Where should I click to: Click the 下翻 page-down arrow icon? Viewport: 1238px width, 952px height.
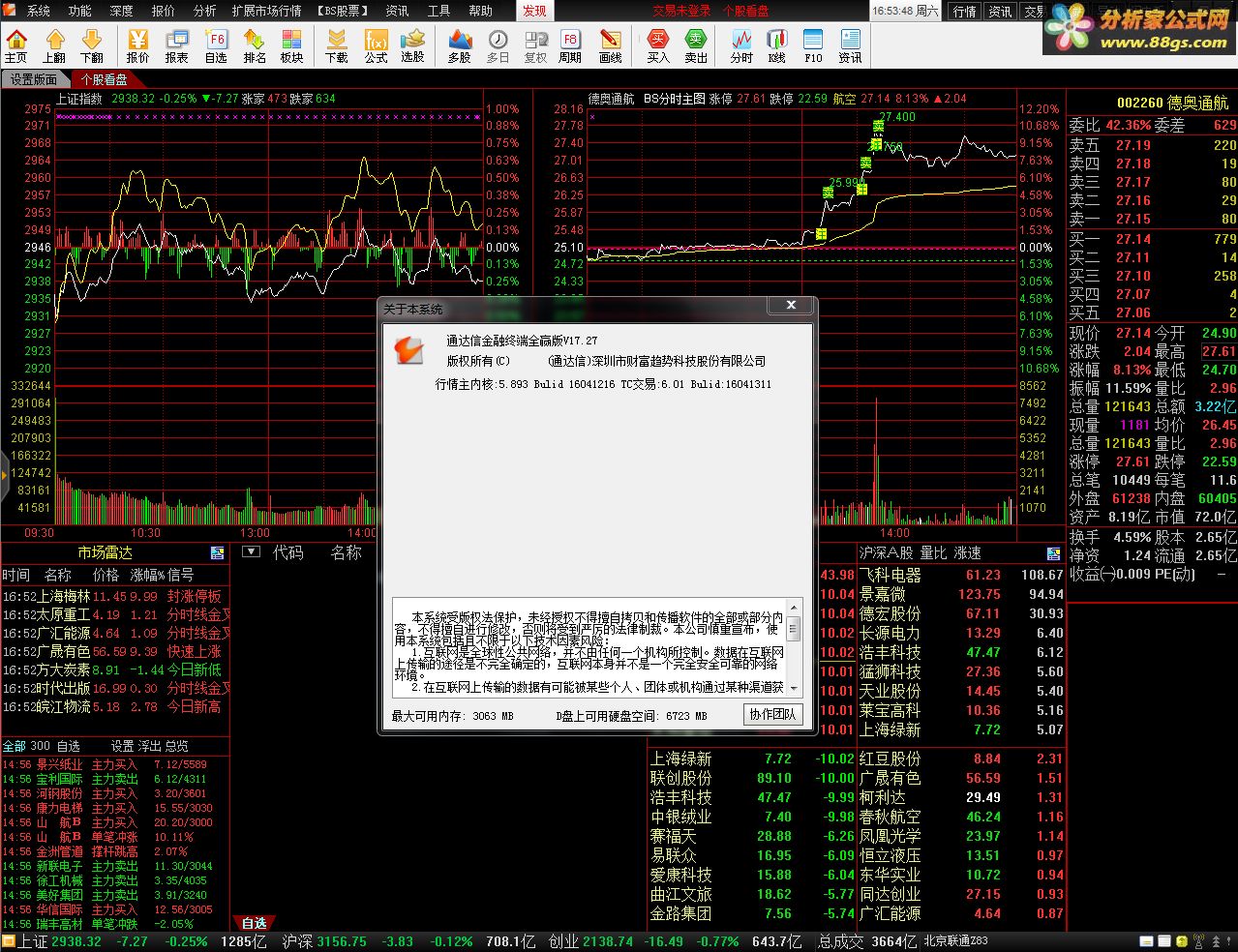click(x=92, y=45)
